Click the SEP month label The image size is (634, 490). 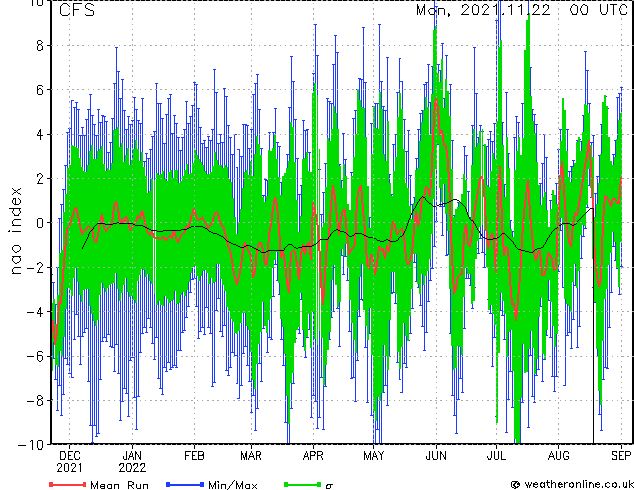click(621, 456)
